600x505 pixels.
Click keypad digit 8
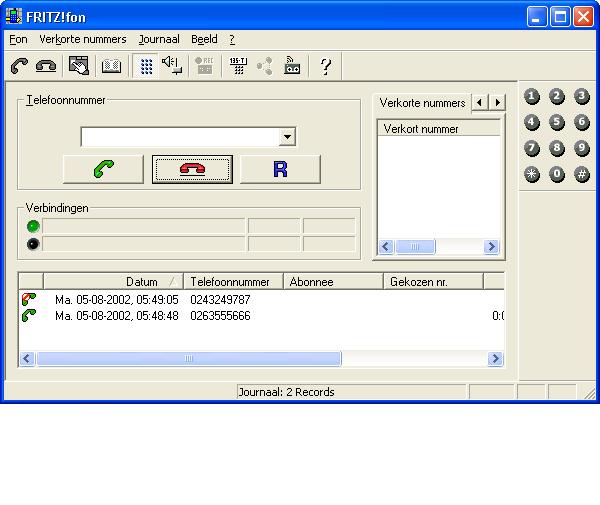click(557, 148)
